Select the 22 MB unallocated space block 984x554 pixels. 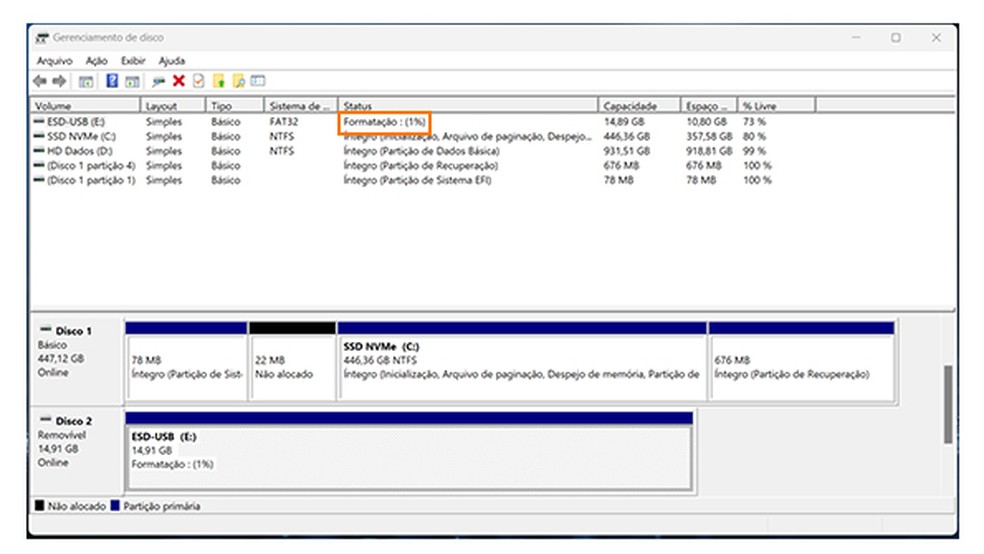click(291, 366)
